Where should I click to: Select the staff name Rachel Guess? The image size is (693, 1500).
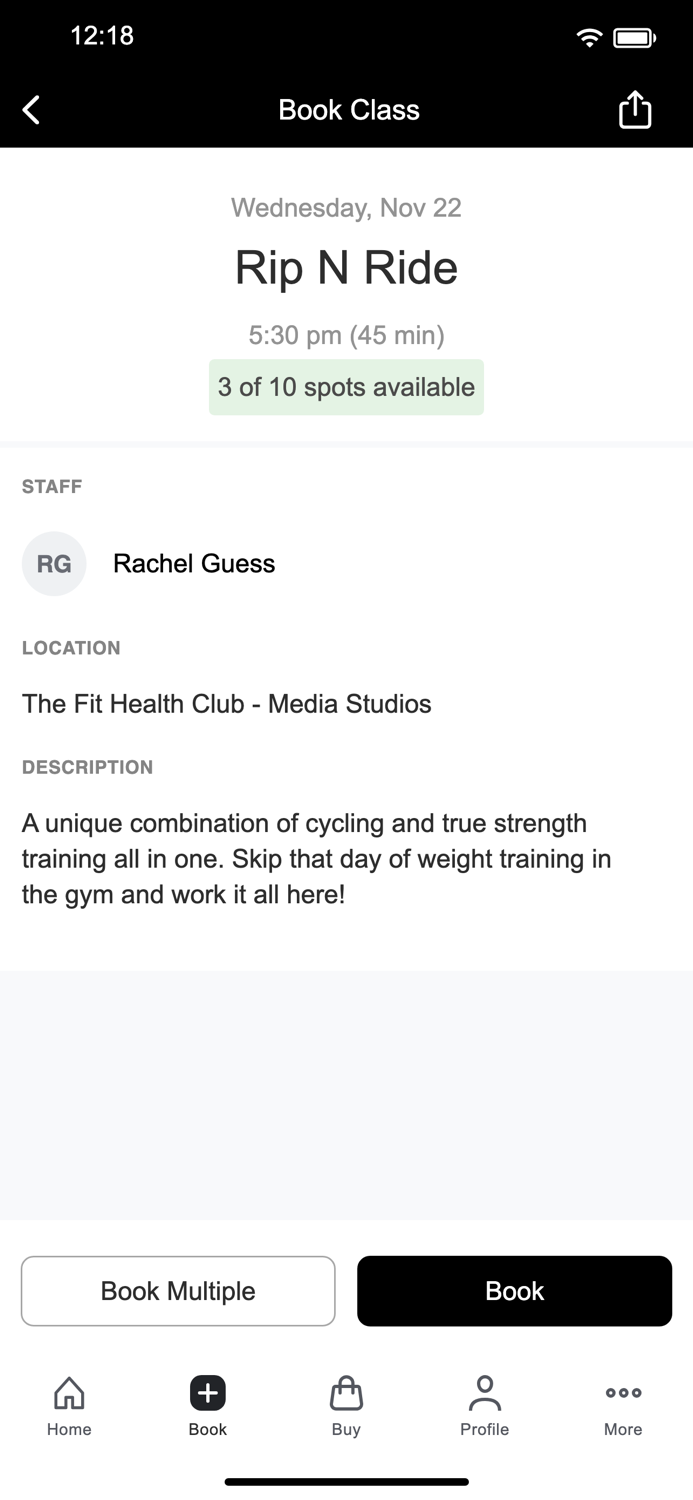(x=193, y=563)
